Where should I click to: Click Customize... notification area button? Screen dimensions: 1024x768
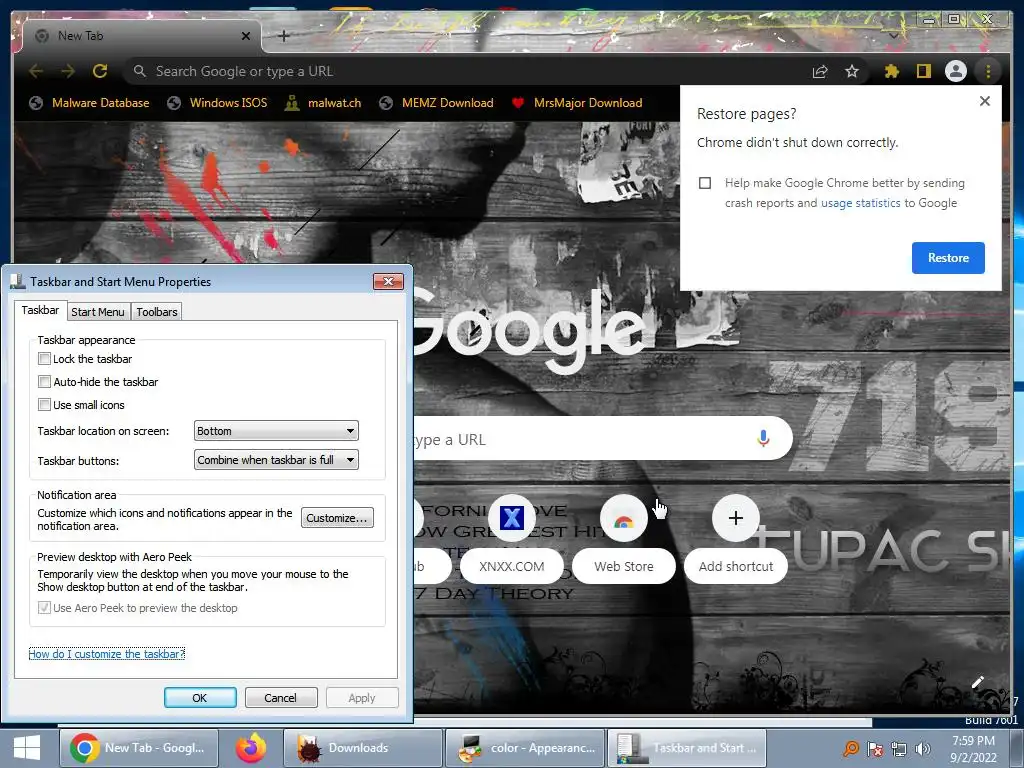click(x=338, y=518)
